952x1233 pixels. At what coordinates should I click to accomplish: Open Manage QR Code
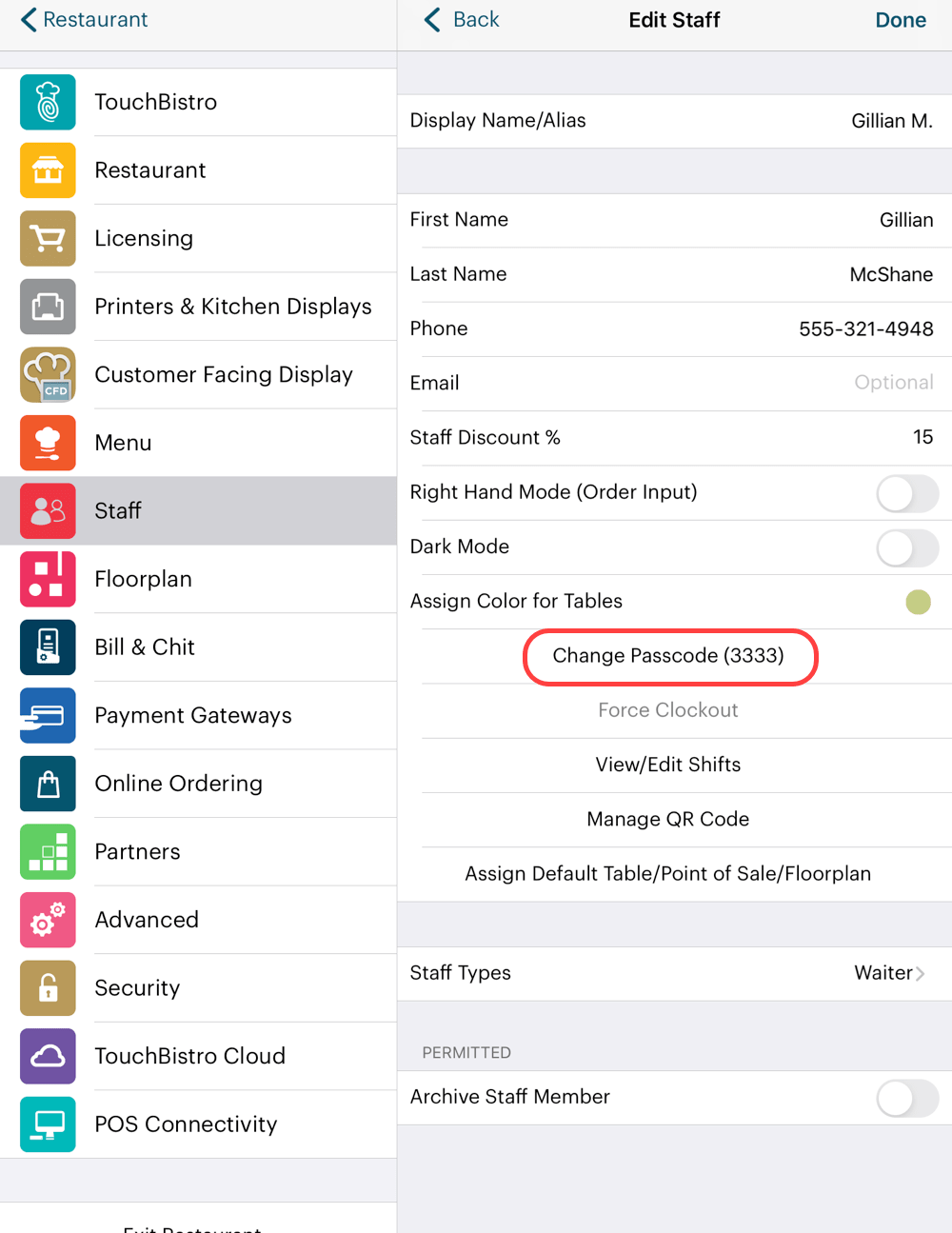tap(668, 819)
